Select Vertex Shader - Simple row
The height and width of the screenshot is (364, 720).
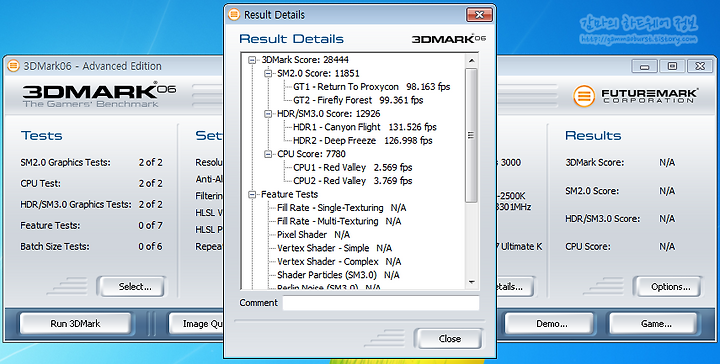point(334,248)
